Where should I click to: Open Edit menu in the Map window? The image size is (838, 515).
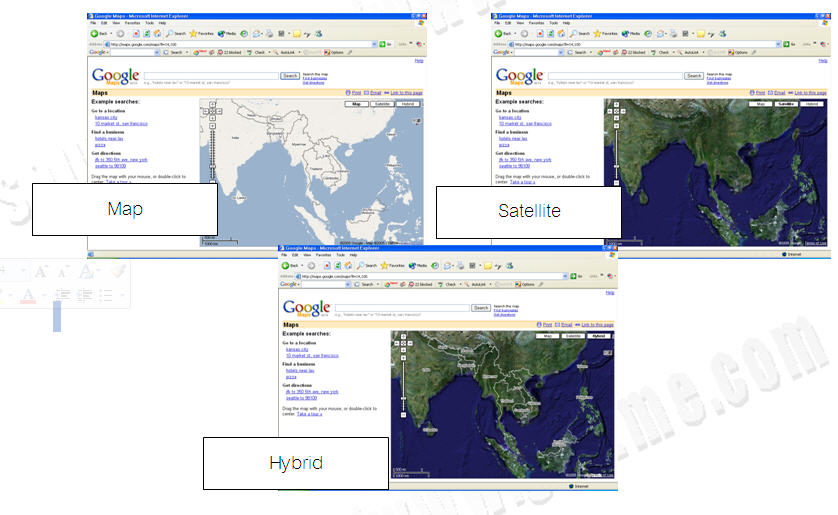tap(104, 23)
